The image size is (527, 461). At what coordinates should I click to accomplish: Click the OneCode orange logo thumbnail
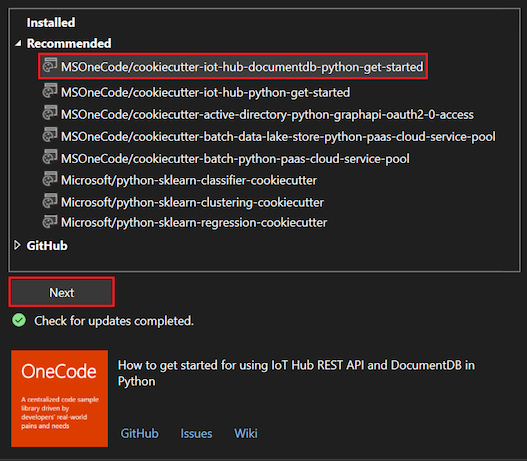coord(59,399)
